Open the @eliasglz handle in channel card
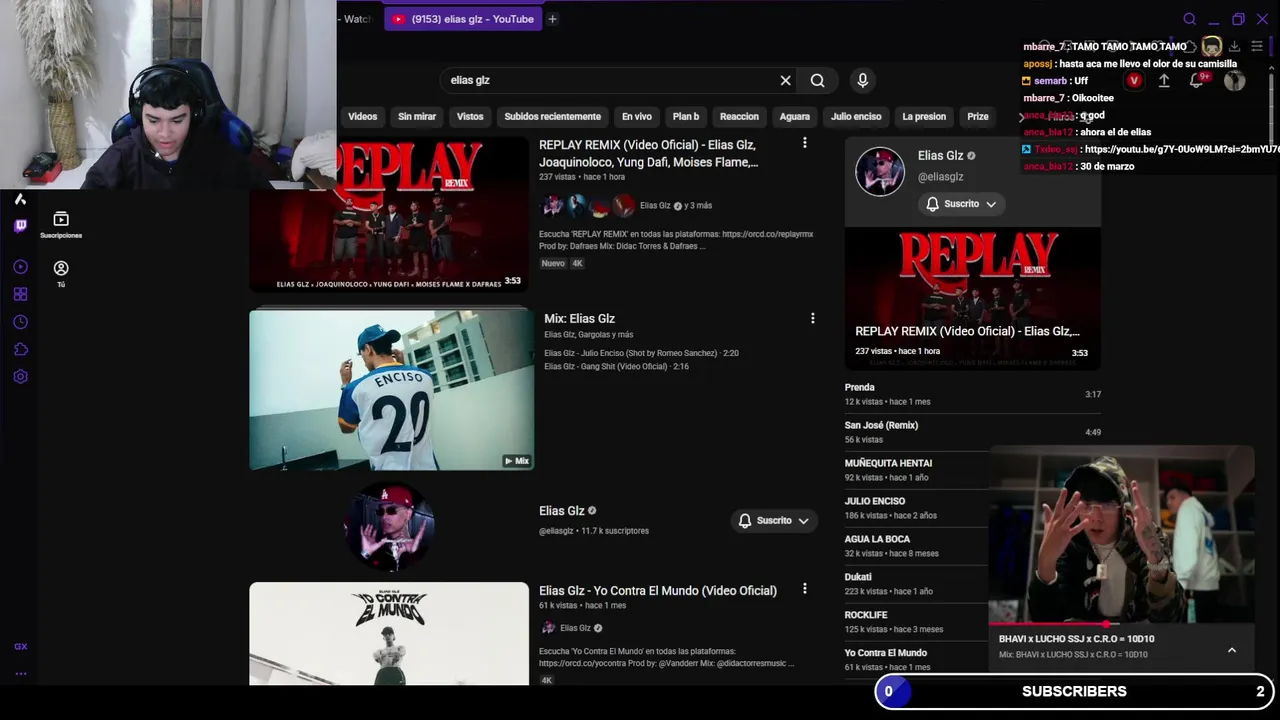This screenshot has width=1280, height=720. point(941,177)
